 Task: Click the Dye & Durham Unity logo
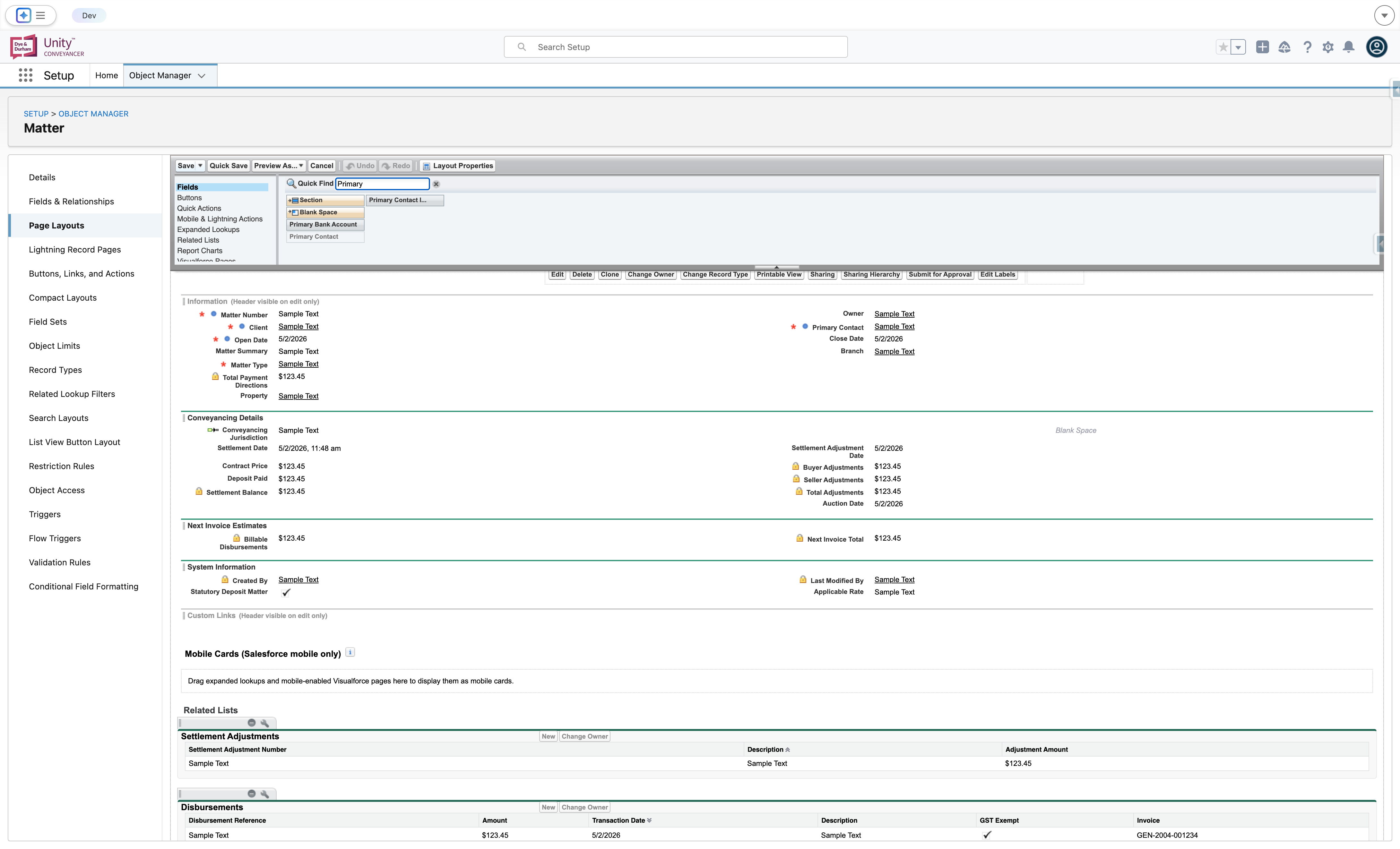point(47,47)
